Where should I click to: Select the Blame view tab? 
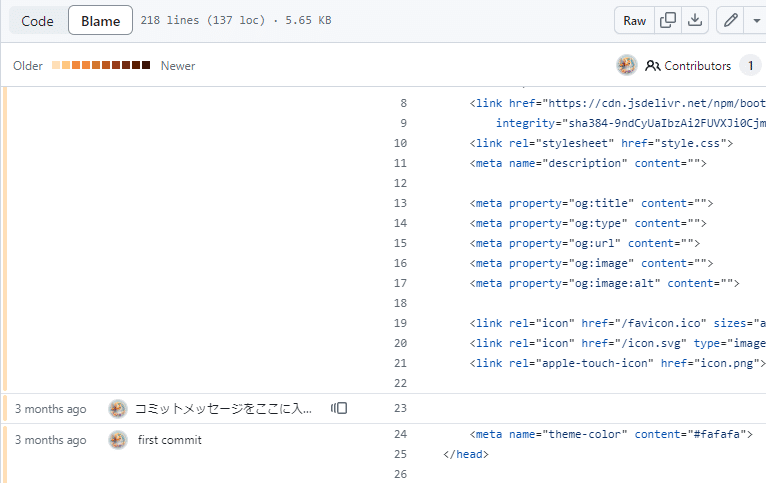[x=101, y=21]
